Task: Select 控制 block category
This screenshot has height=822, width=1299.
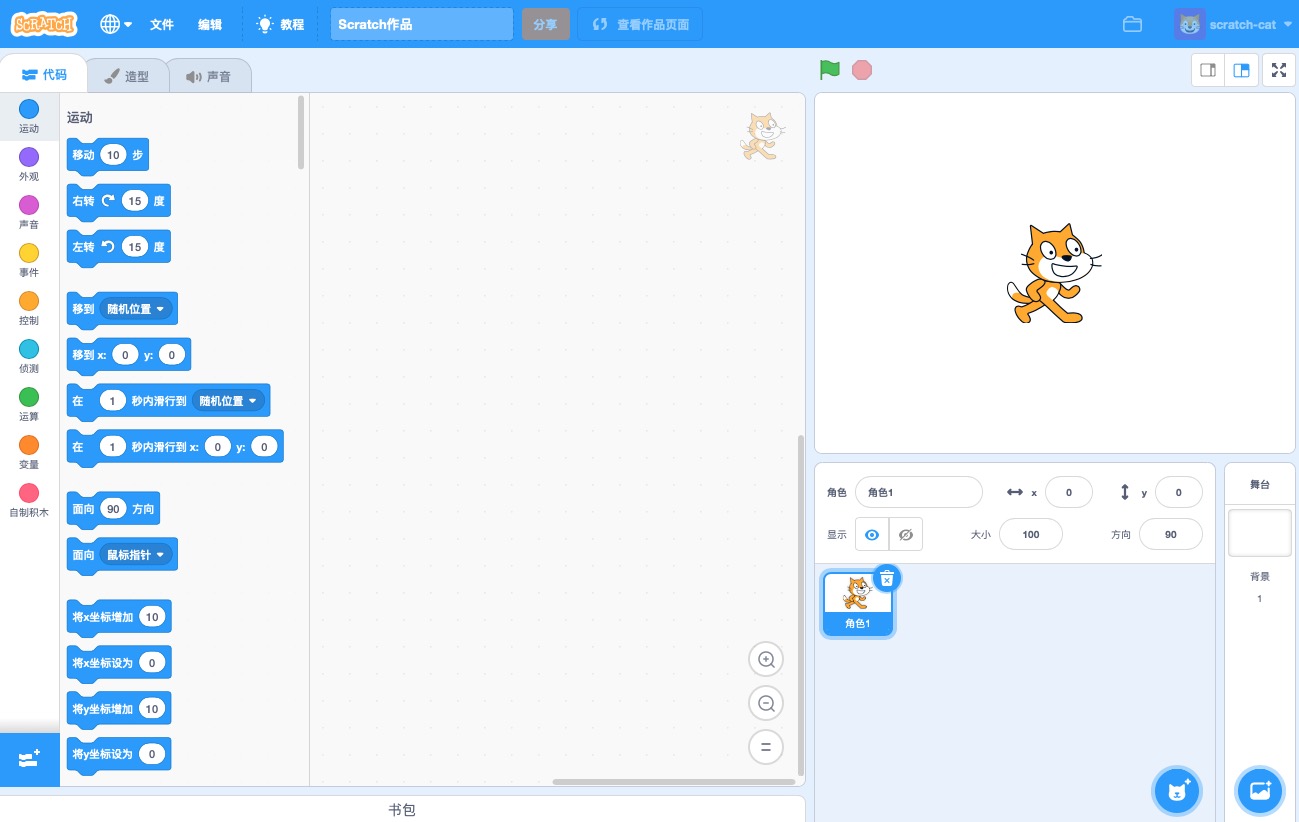Action: click(x=29, y=308)
